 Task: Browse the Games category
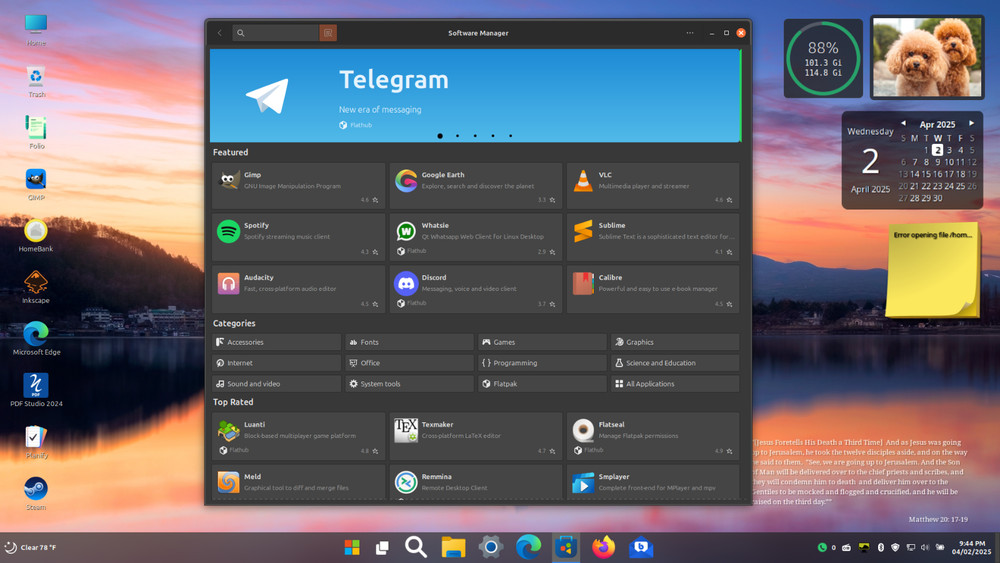coord(542,342)
